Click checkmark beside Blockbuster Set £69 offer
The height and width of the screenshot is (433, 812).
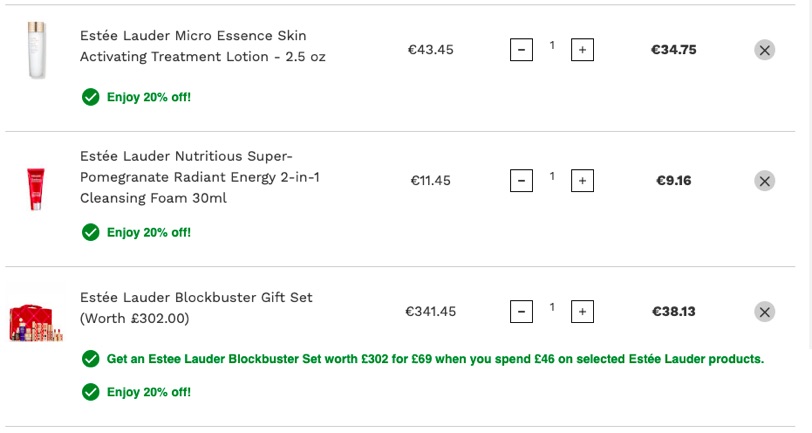pos(91,359)
